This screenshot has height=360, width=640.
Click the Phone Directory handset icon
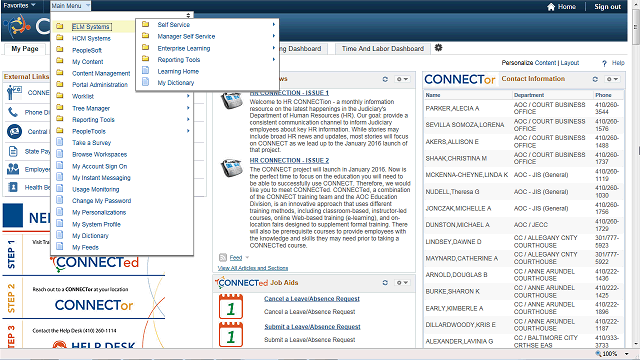[x=13, y=112]
